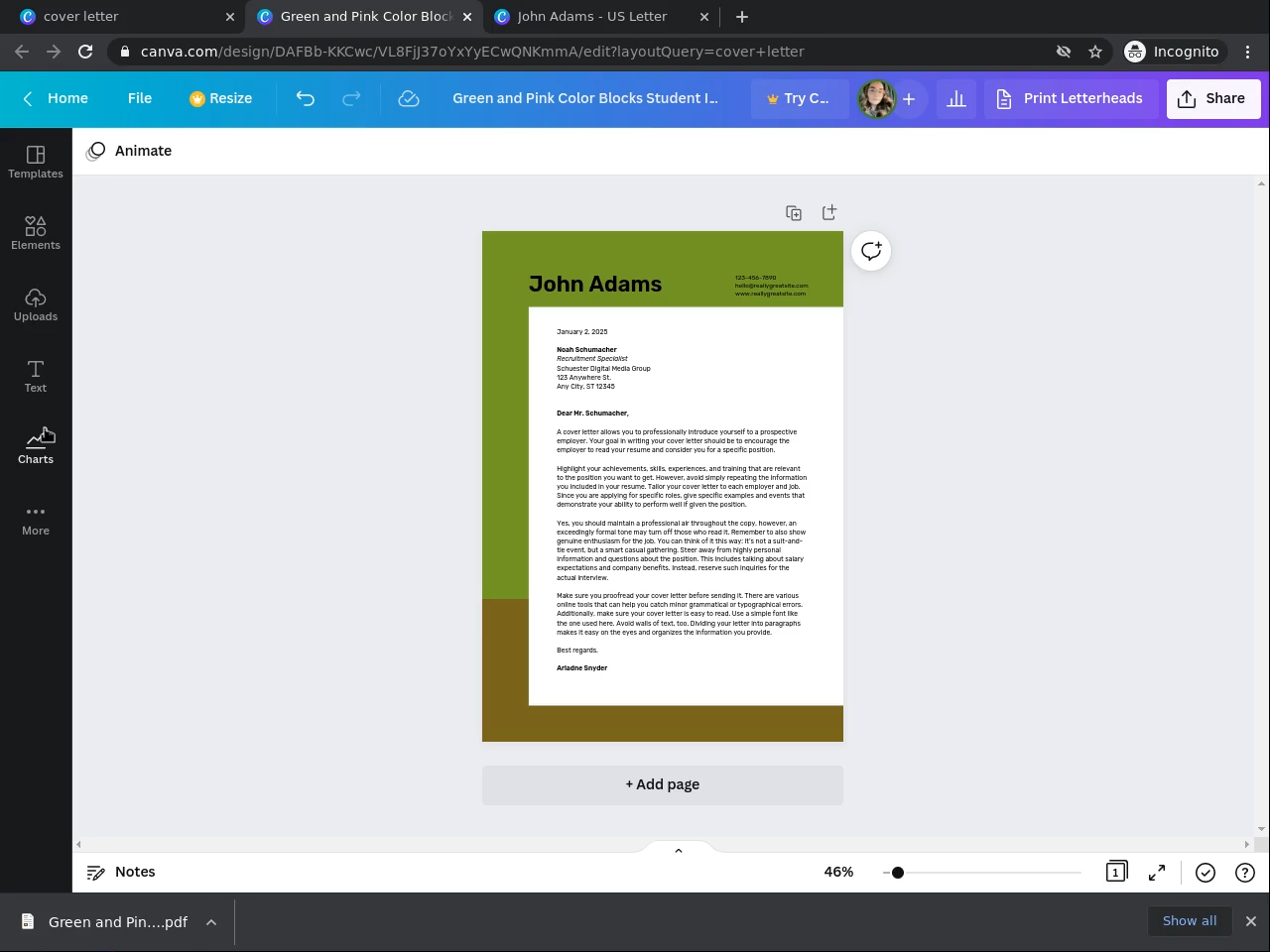The width and height of the screenshot is (1270, 952).
Task: Open Chrome's three-dot menu
Action: click(1248, 52)
